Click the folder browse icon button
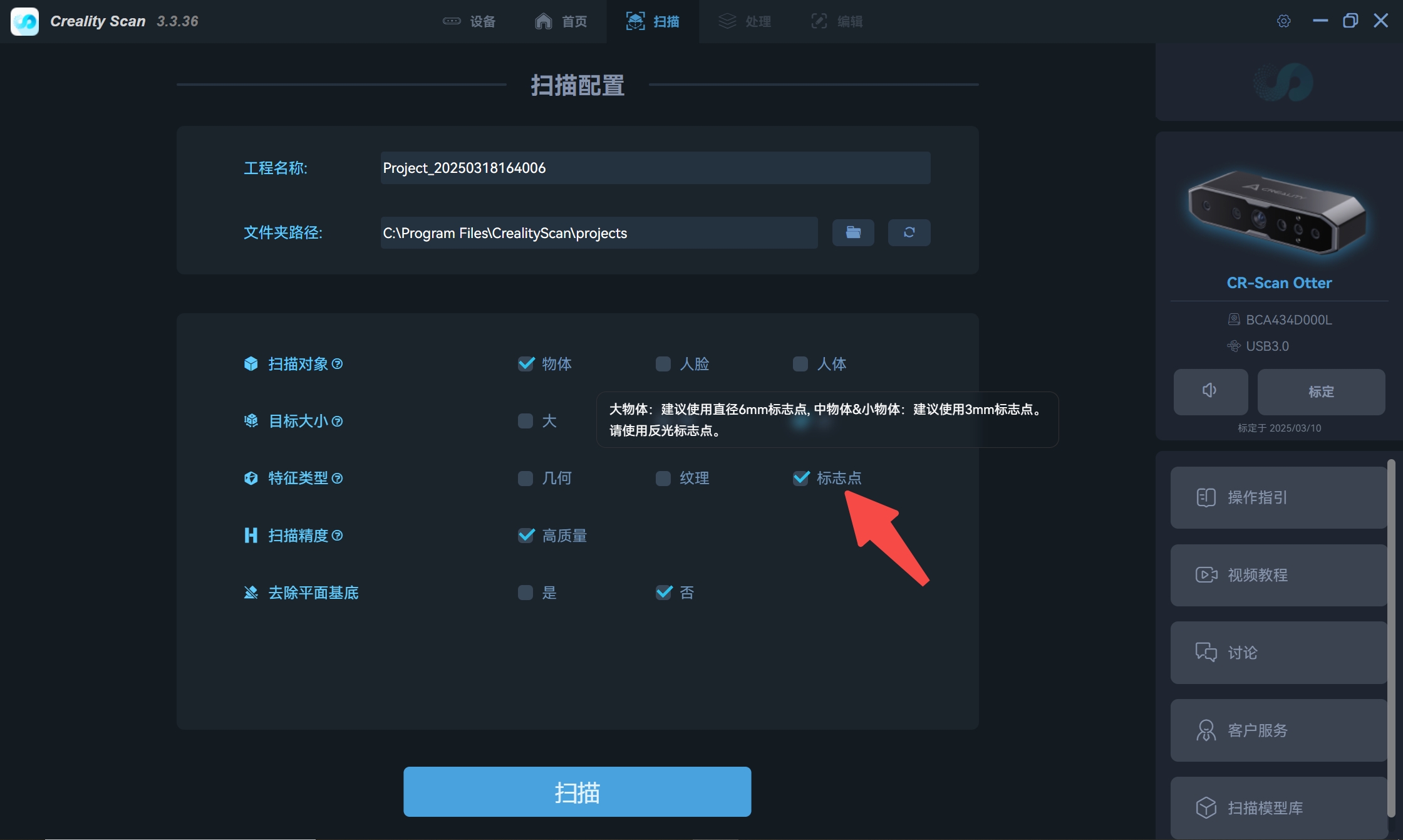 coord(852,232)
